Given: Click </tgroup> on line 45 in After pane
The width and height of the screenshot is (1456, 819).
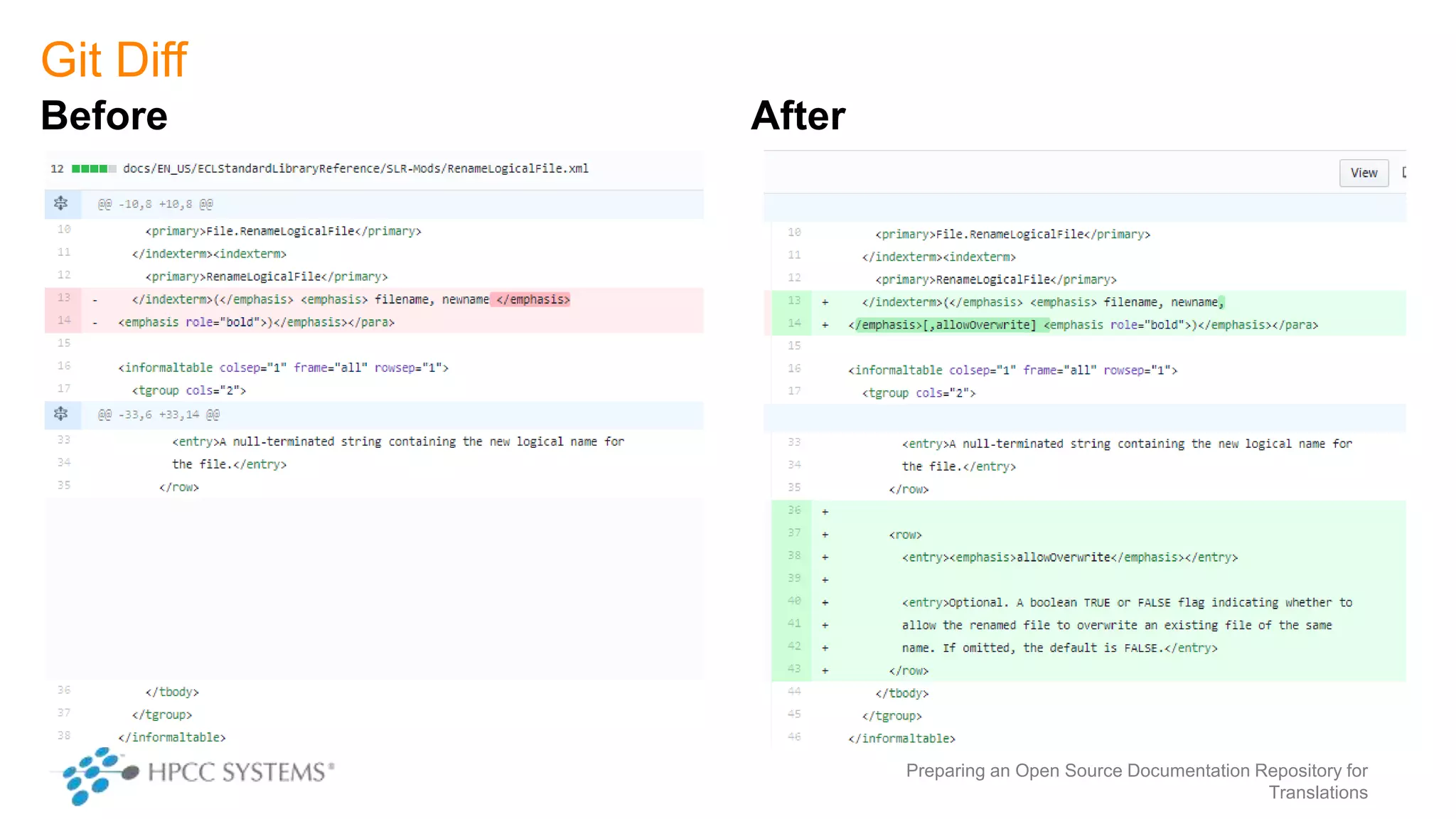Looking at the screenshot, I should pos(892,717).
